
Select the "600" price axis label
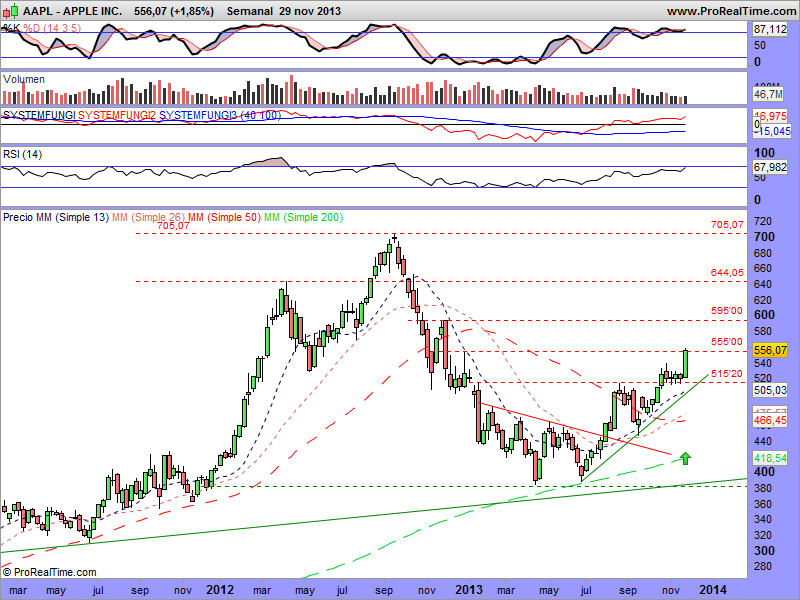[764, 315]
